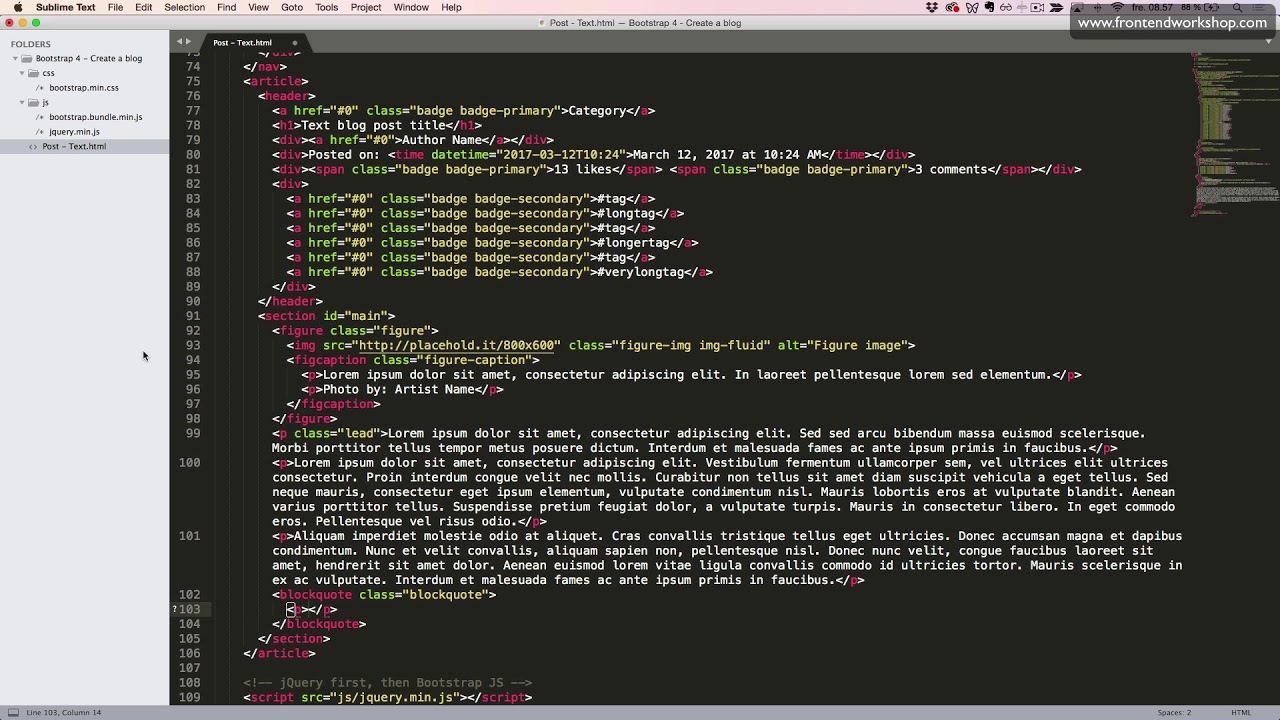This screenshot has width=1280, height=720.
Task: Open jquery.min.js in sidebar
Action: pos(74,132)
